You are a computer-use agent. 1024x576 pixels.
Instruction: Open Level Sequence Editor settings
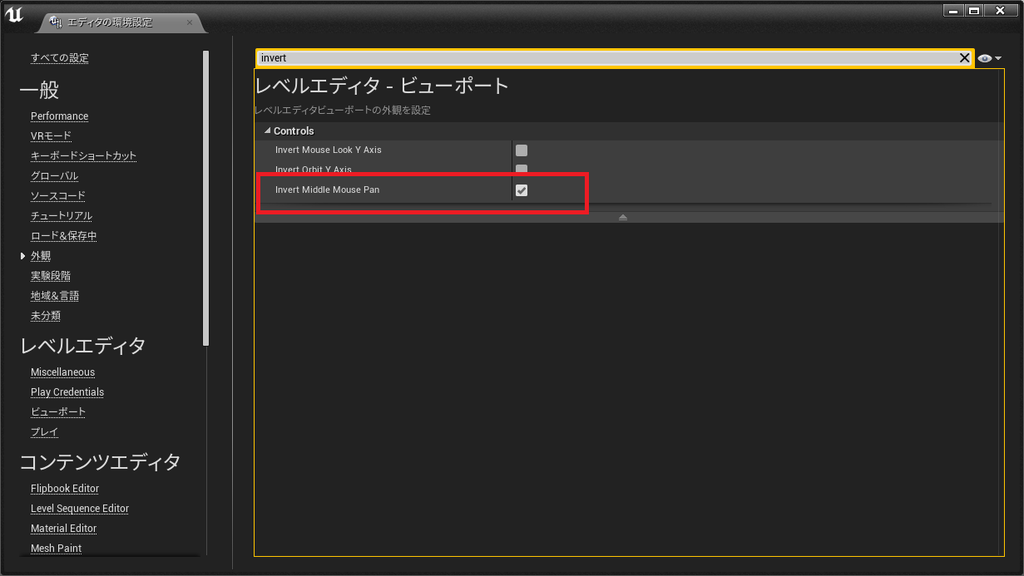click(80, 508)
